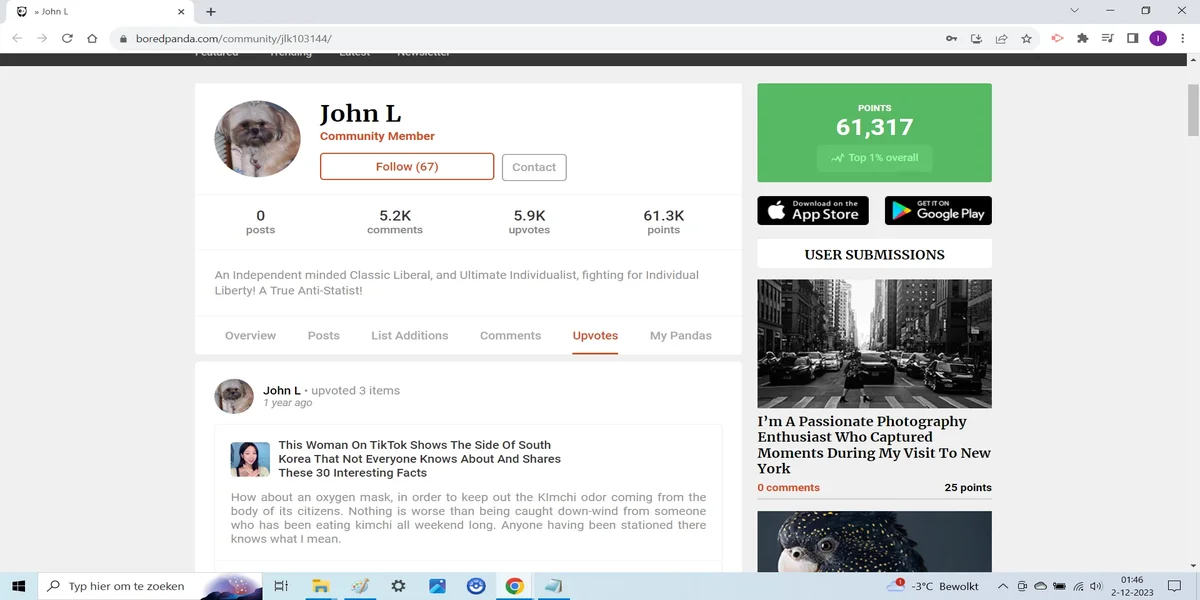Open the TikTok woman article thumbnail
This screenshot has width=1200, height=600.
click(x=250, y=459)
